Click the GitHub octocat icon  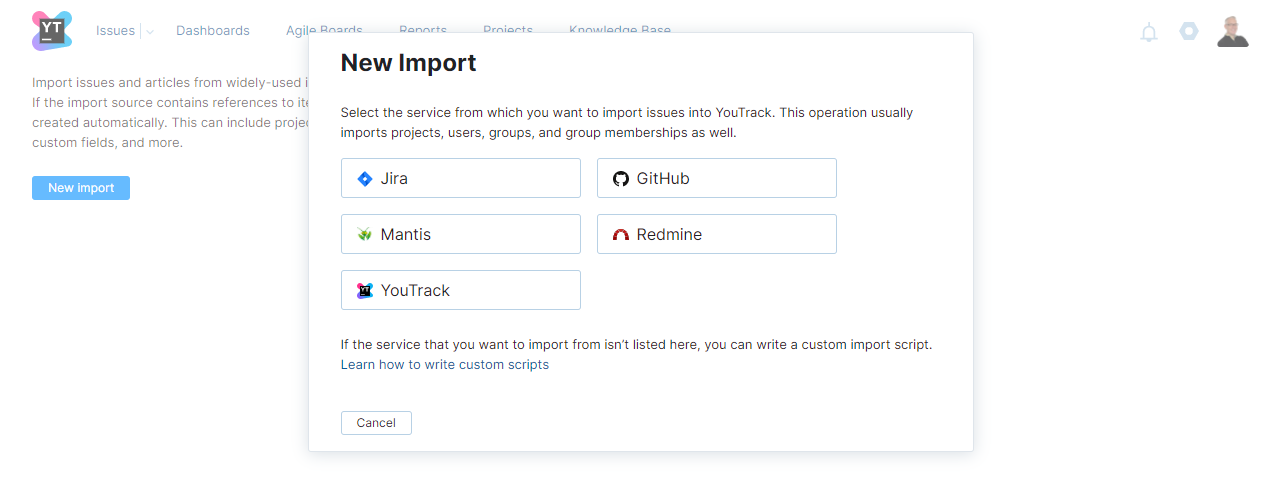click(x=621, y=179)
